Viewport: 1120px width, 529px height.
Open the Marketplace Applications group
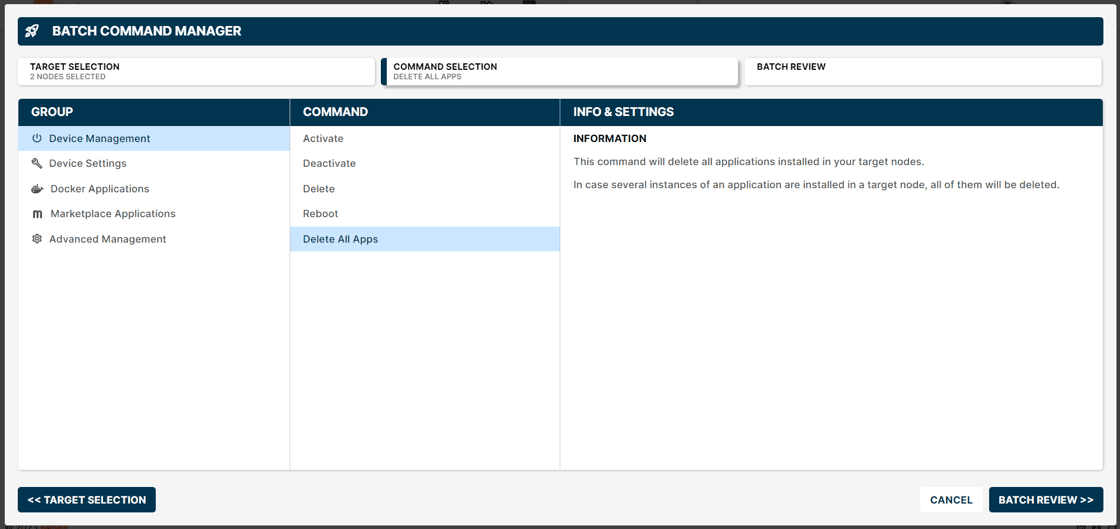click(x=154, y=214)
